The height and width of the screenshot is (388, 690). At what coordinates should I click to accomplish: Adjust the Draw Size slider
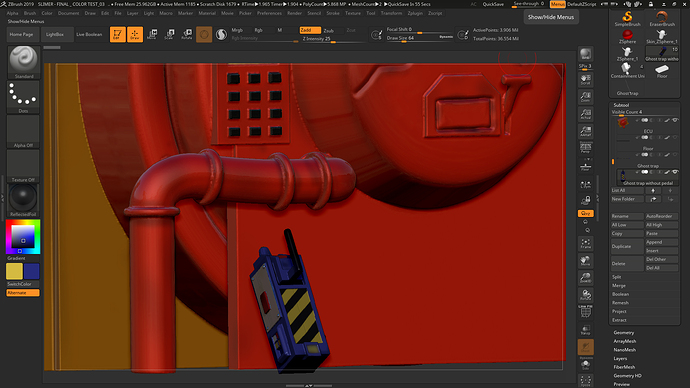pyautogui.click(x=420, y=38)
